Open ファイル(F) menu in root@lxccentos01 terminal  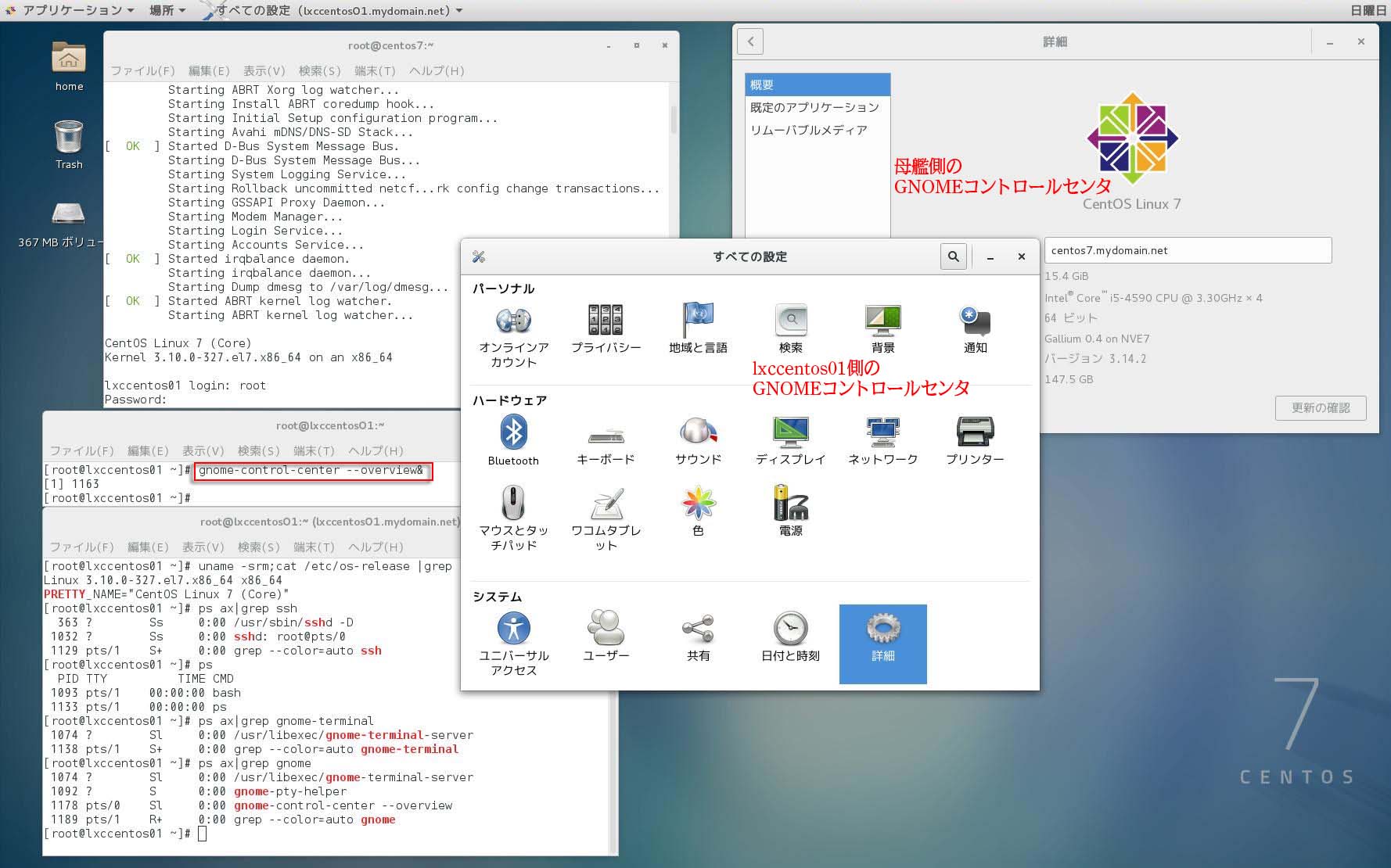click(81, 450)
